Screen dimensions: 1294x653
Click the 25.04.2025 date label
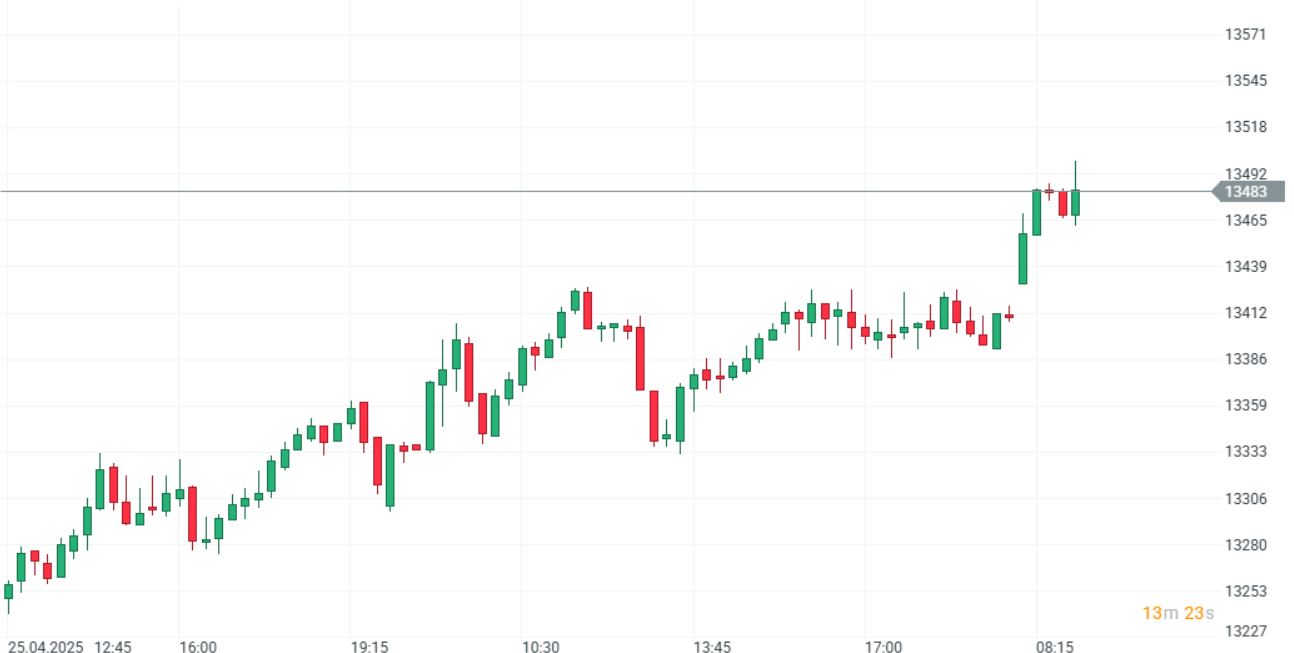[x=48, y=647]
